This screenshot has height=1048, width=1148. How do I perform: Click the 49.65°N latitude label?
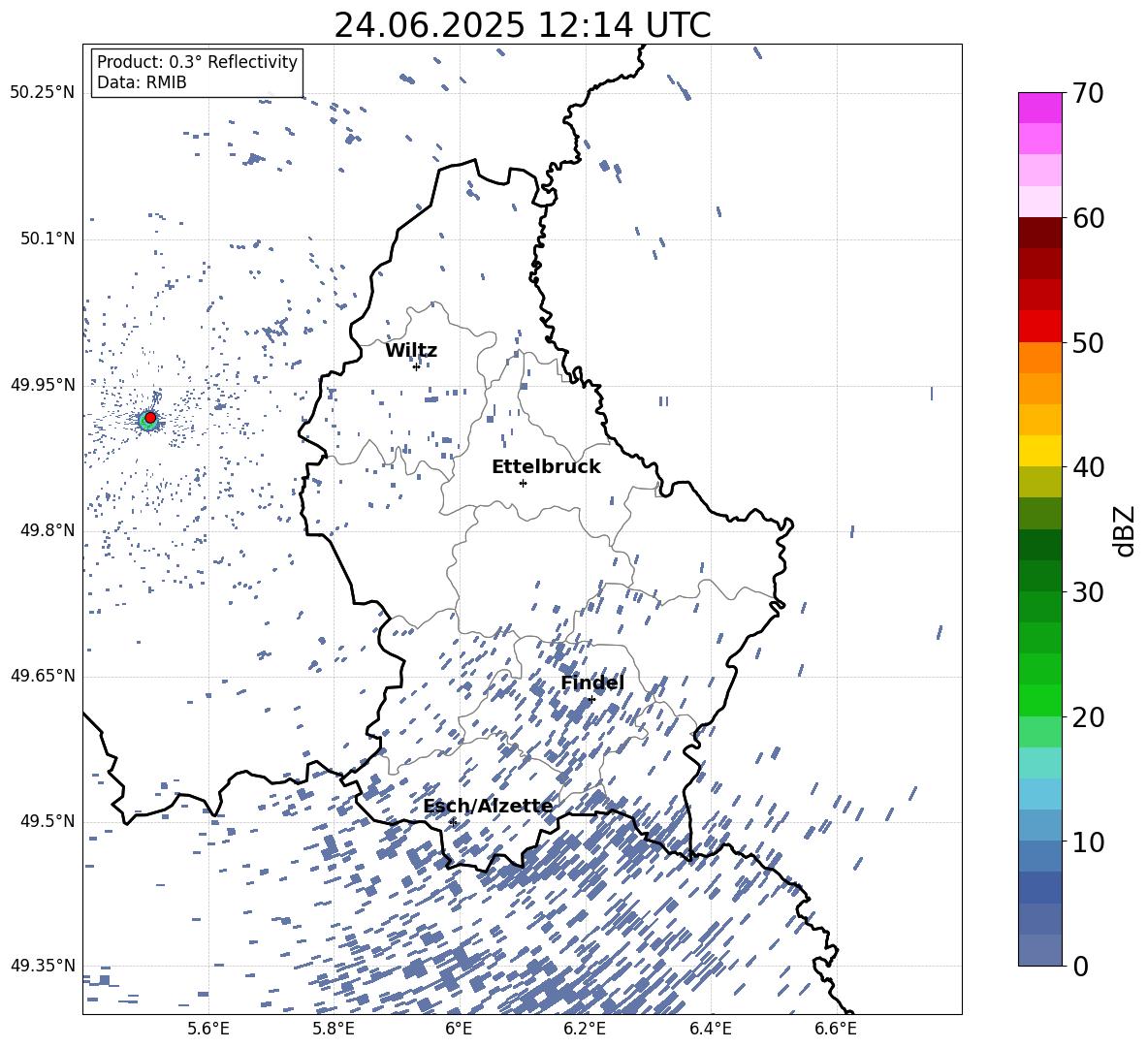(43, 676)
